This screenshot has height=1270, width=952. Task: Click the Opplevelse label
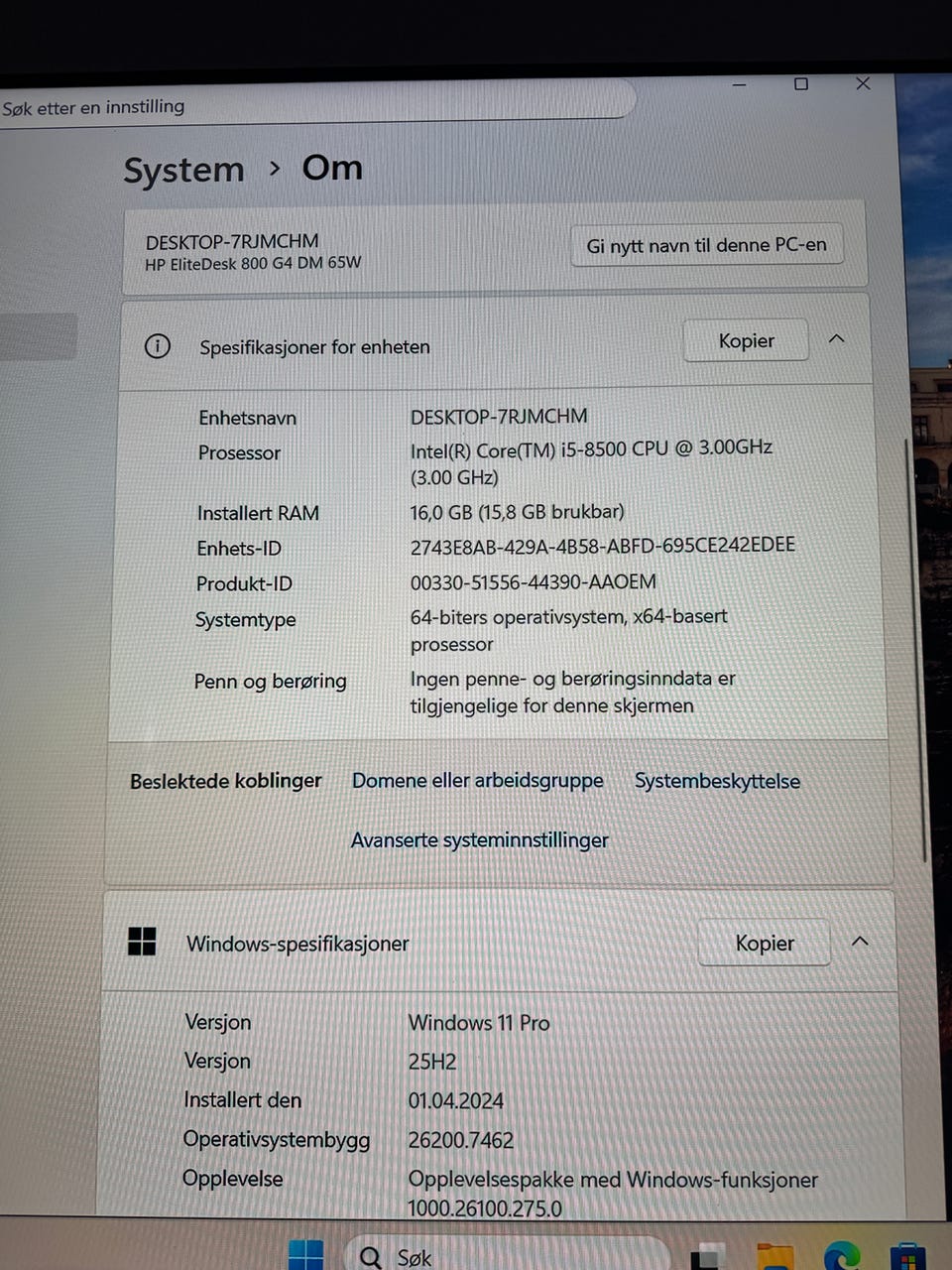pyautogui.click(x=233, y=1179)
